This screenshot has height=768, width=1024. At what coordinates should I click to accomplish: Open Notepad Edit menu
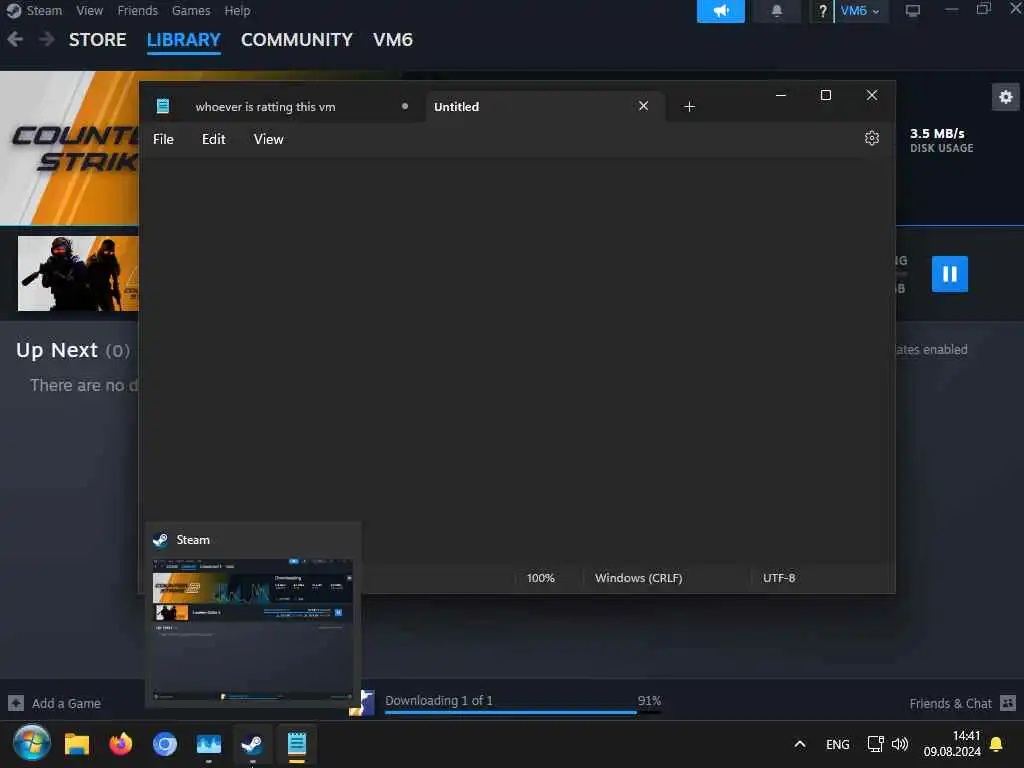[x=214, y=139]
